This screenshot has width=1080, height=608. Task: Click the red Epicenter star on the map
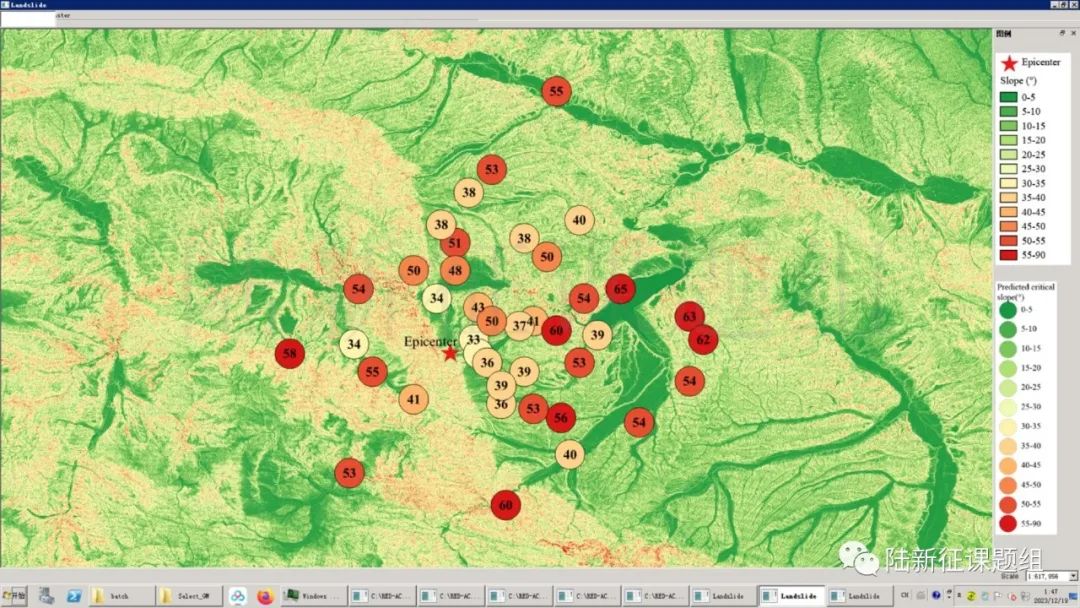coord(450,353)
